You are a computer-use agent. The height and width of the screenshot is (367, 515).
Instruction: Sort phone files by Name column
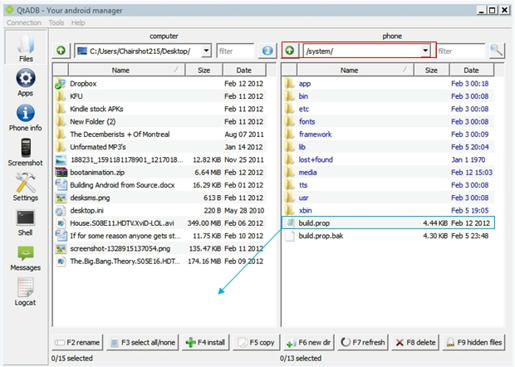tap(355, 70)
